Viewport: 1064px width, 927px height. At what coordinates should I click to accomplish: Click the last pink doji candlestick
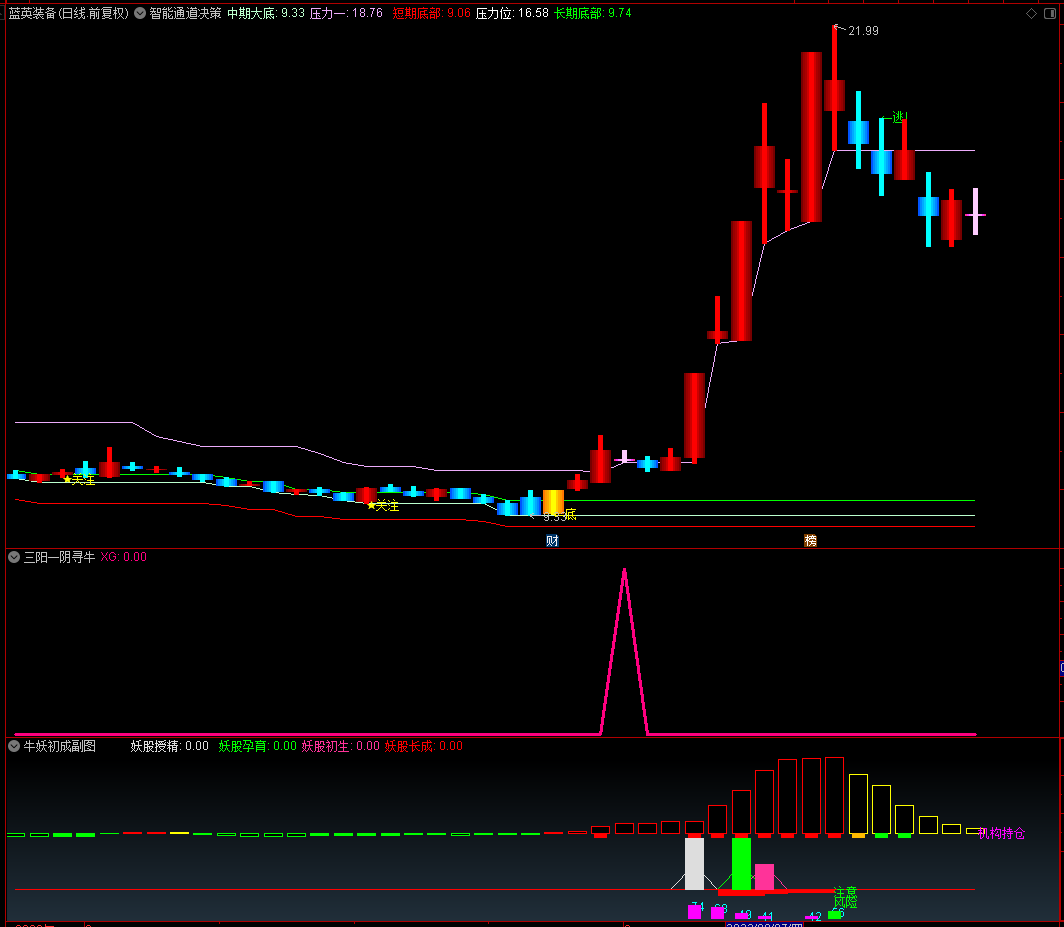[975, 212]
